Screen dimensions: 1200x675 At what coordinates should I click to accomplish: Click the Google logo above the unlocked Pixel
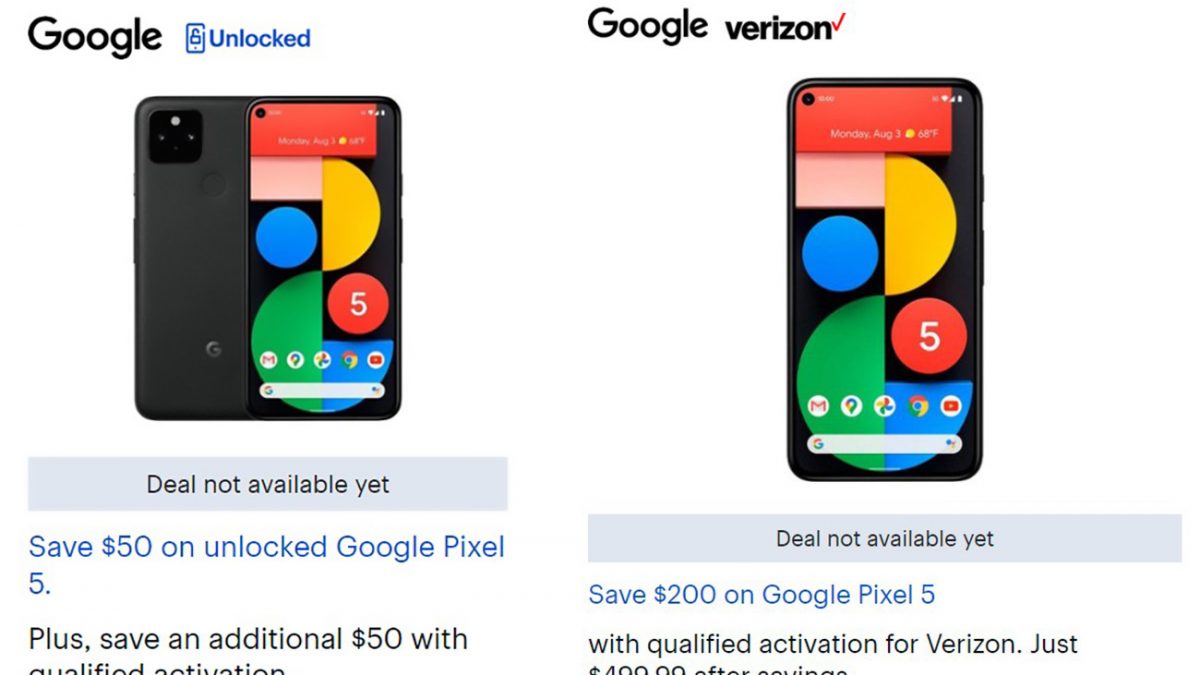[95, 38]
